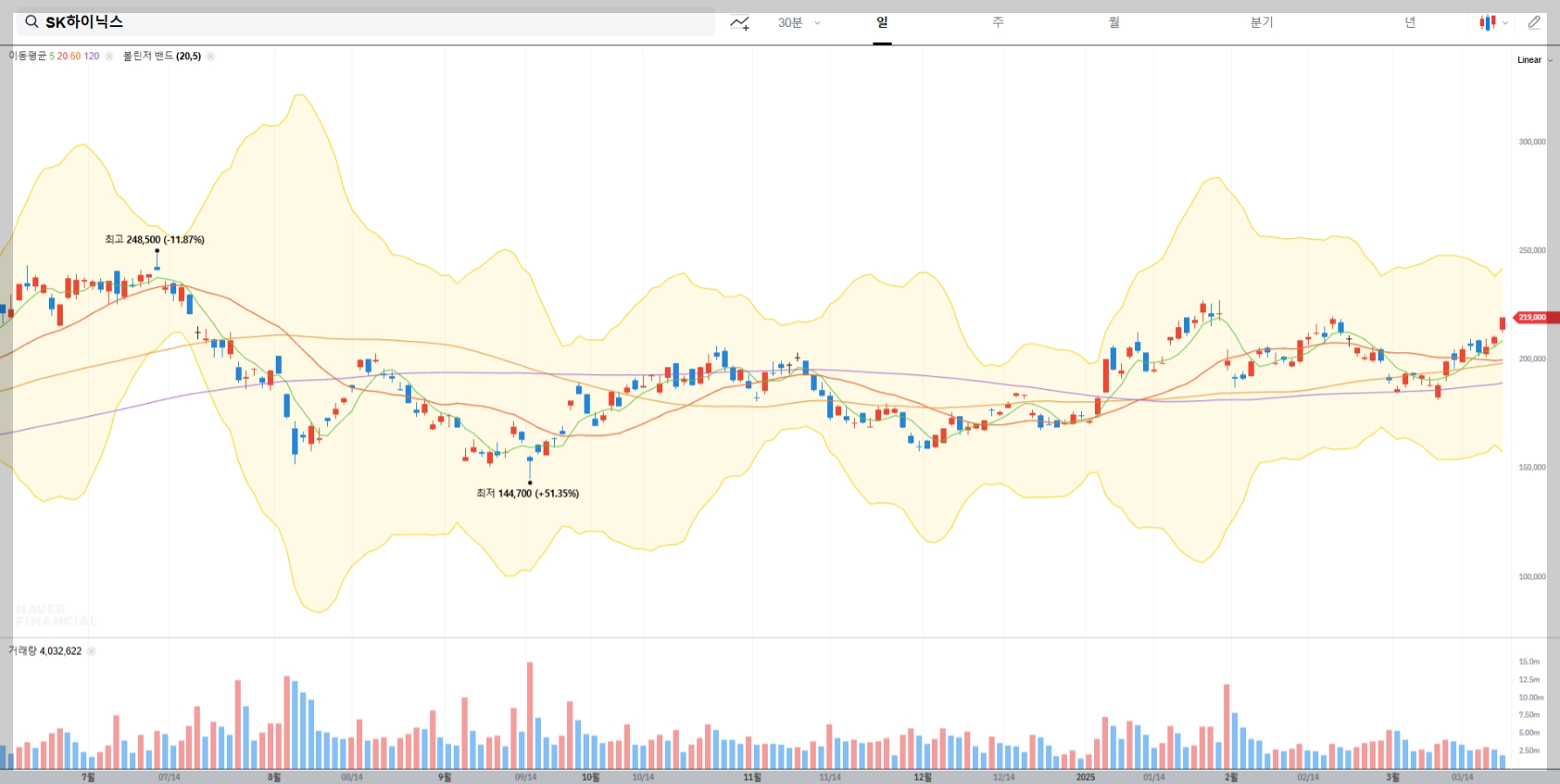Click the 300,000 price axis label
This screenshot has width=1560, height=784.
(1532, 141)
